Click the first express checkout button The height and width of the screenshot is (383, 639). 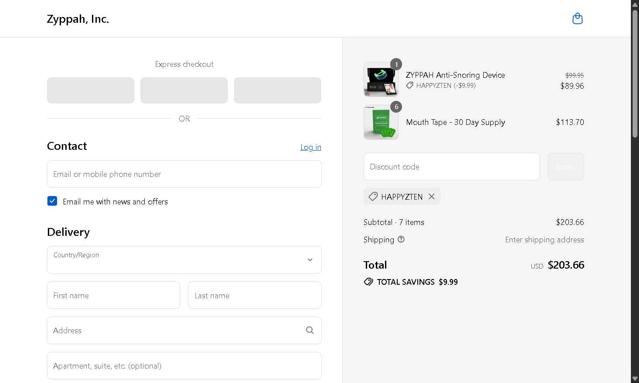[x=90, y=90]
